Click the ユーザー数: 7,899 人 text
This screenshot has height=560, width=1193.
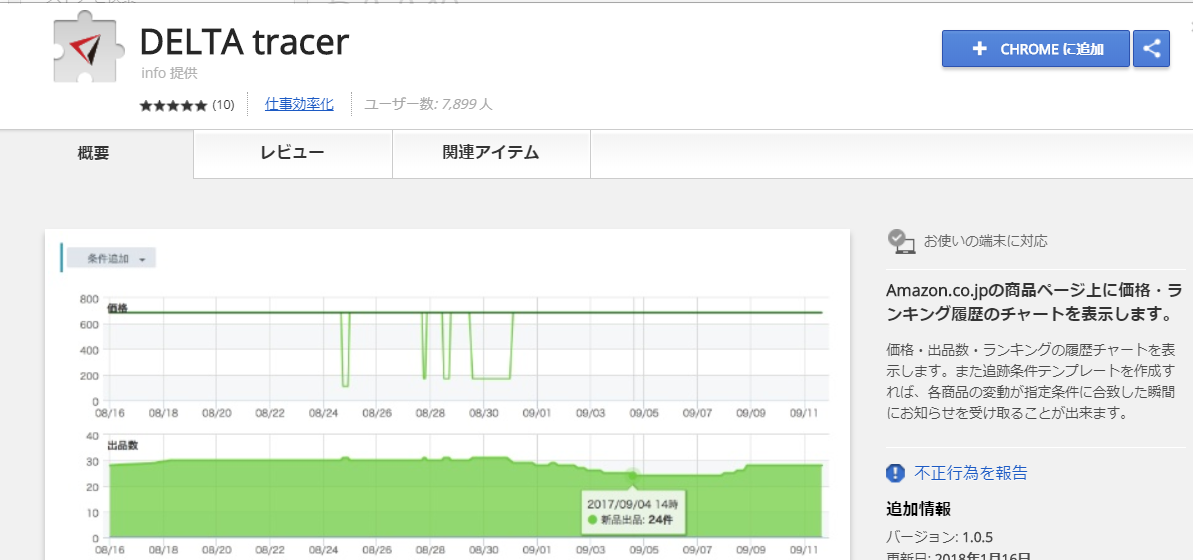[428, 104]
